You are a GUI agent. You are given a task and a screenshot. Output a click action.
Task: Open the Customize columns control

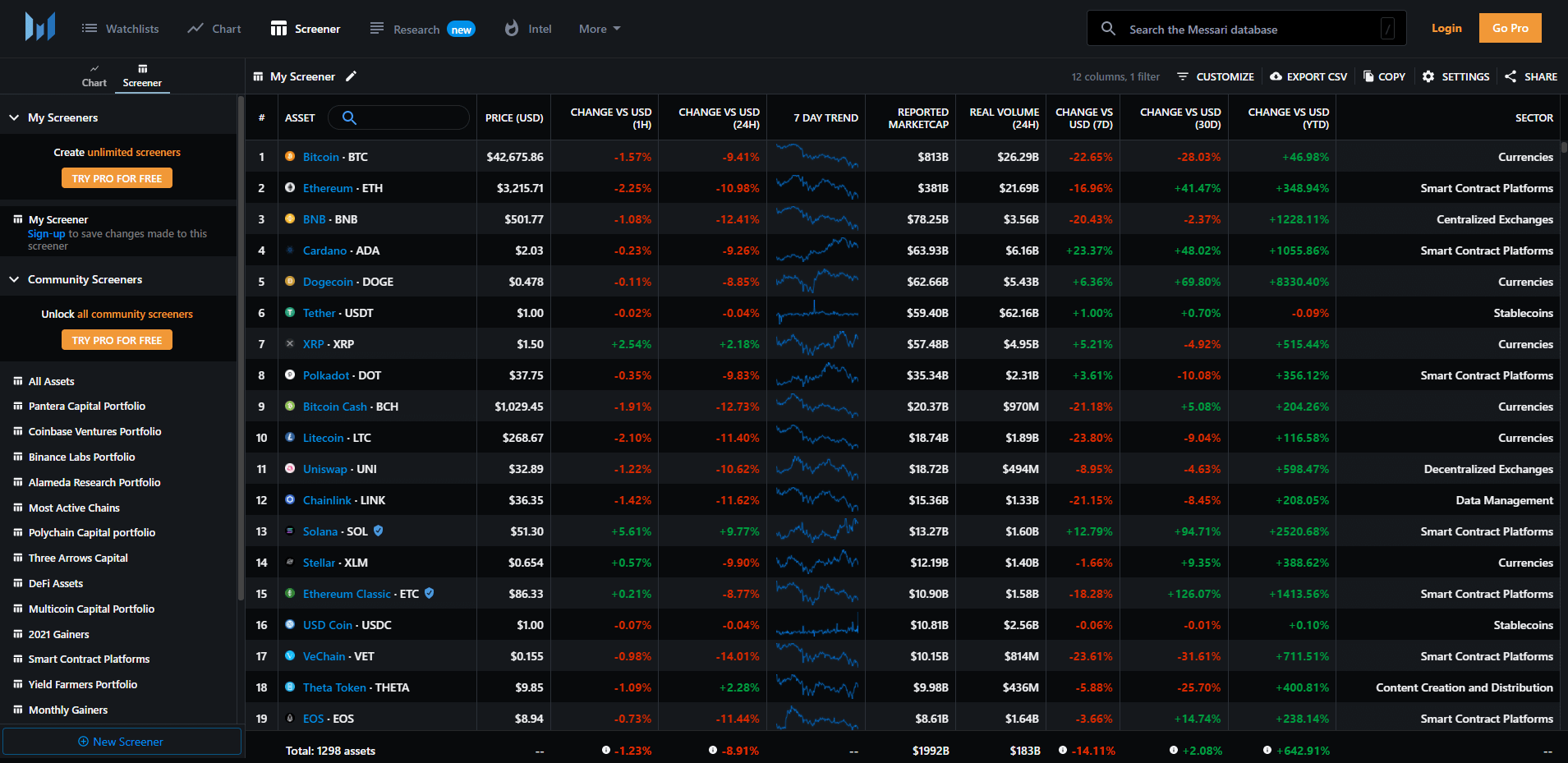tap(1216, 76)
